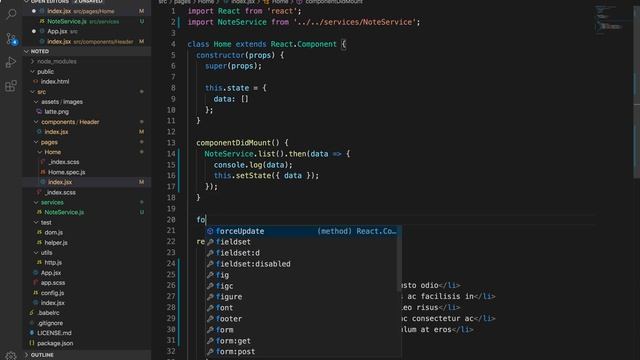The width and height of the screenshot is (640, 360).
Task: Collapse the test folder
Action: pyautogui.click(x=46, y=222)
